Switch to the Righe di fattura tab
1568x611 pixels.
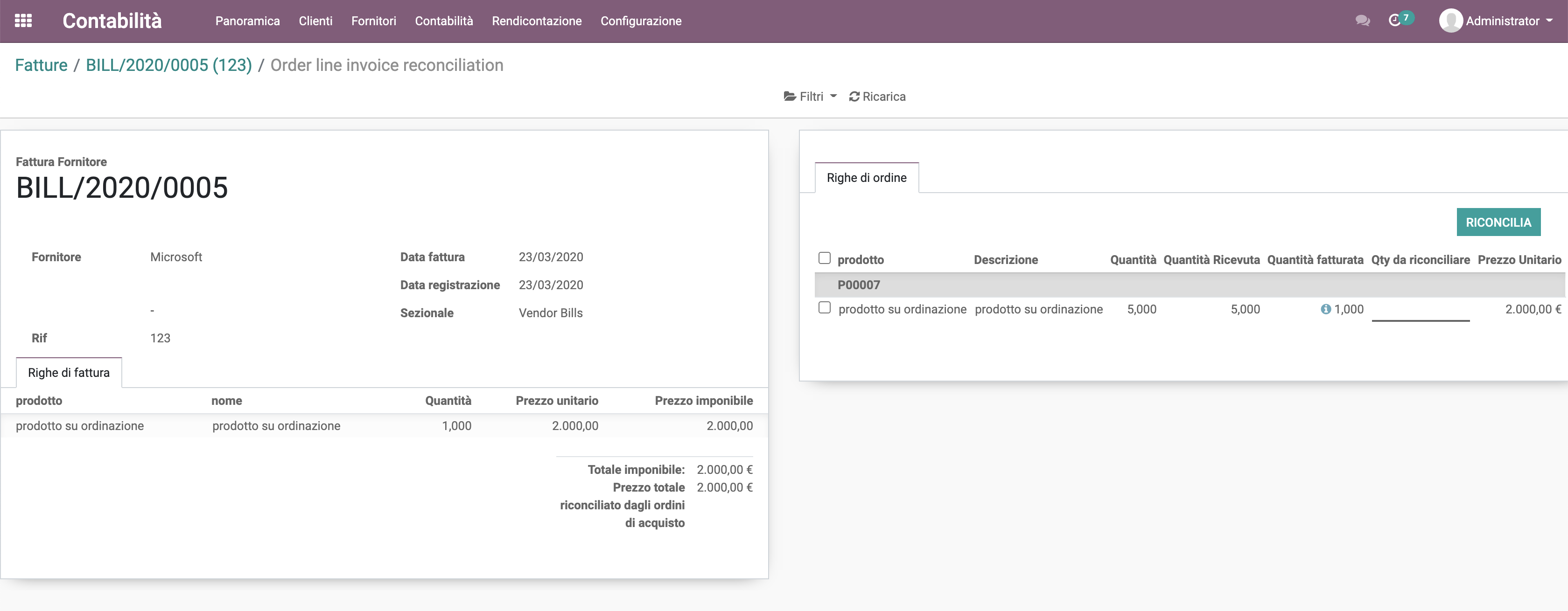pyautogui.click(x=69, y=373)
